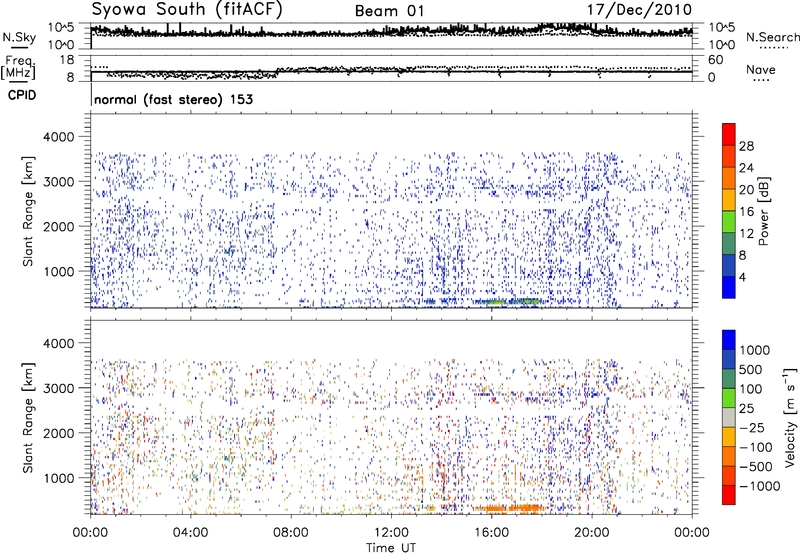This screenshot has height=554, width=800.
Task: Pick the light green 25–100 m/s Velocity colorbar segment
Action: [x=729, y=398]
